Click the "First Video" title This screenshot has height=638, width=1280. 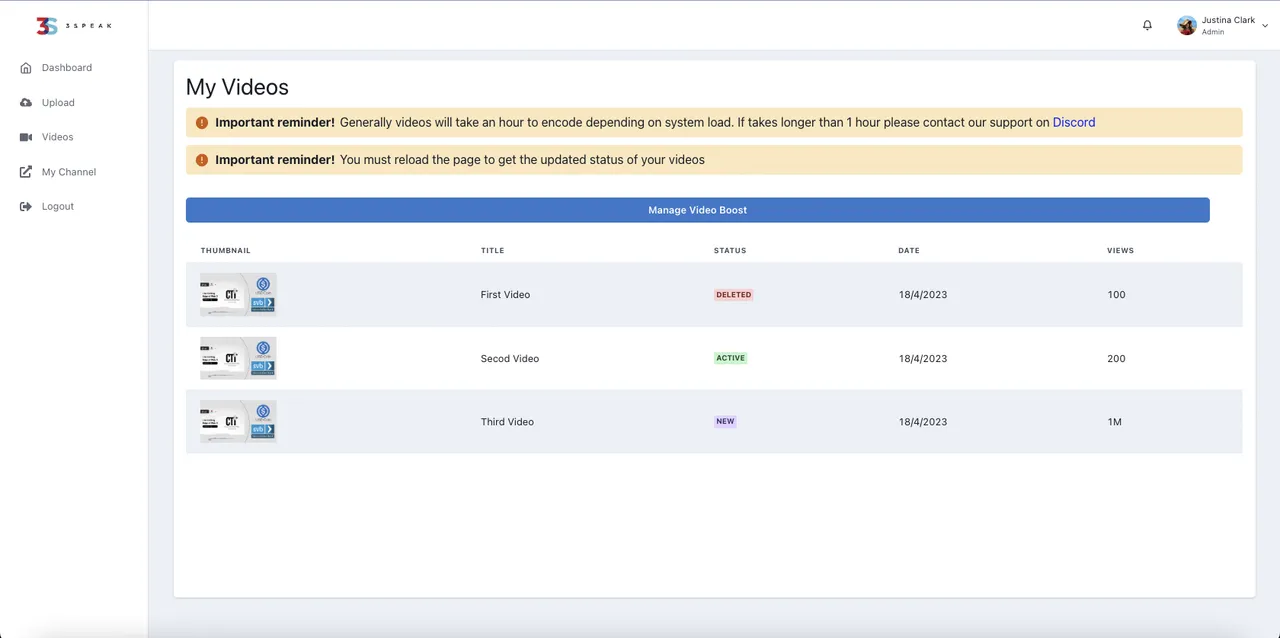pyautogui.click(x=505, y=295)
